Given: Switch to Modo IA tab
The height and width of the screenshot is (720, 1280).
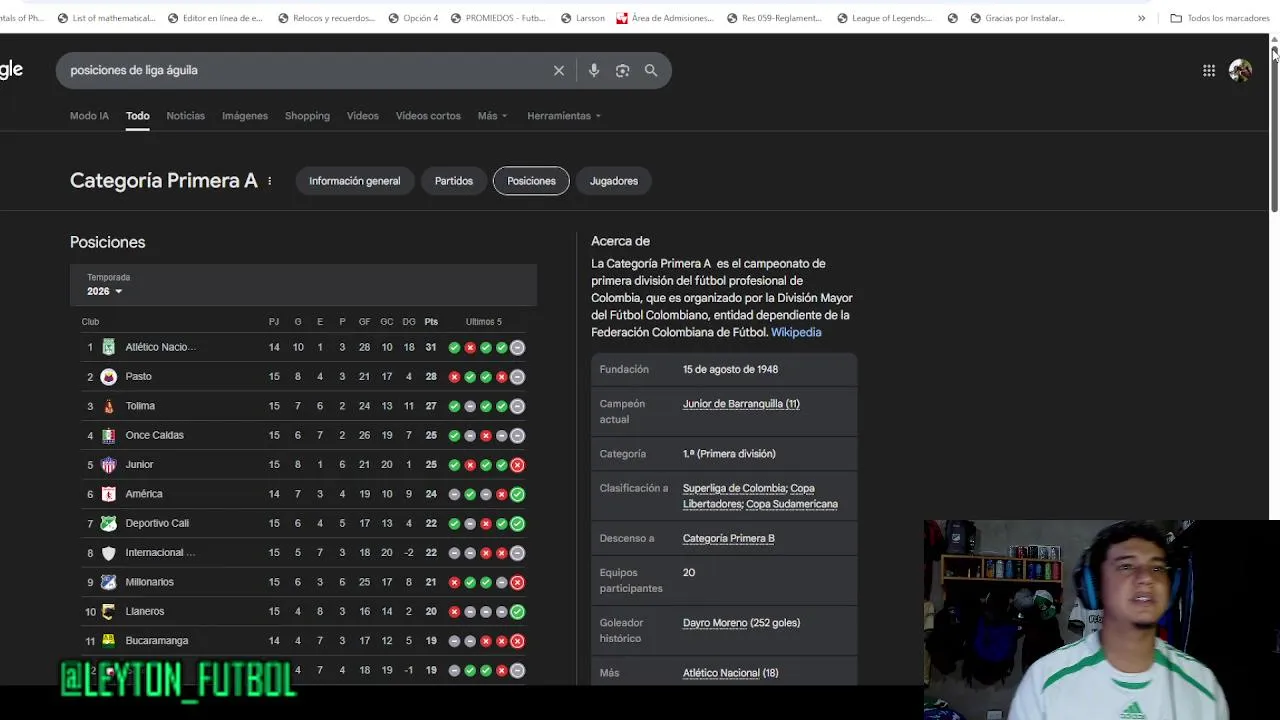Looking at the screenshot, I should 89,116.
